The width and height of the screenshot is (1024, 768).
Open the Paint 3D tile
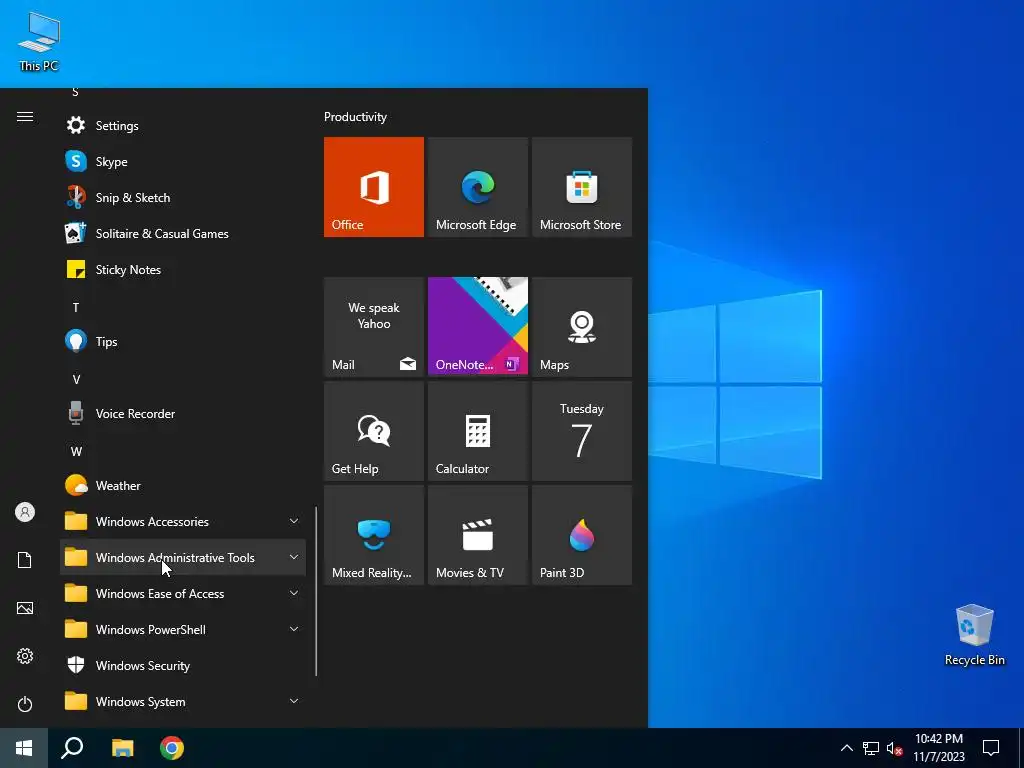[x=581, y=535]
